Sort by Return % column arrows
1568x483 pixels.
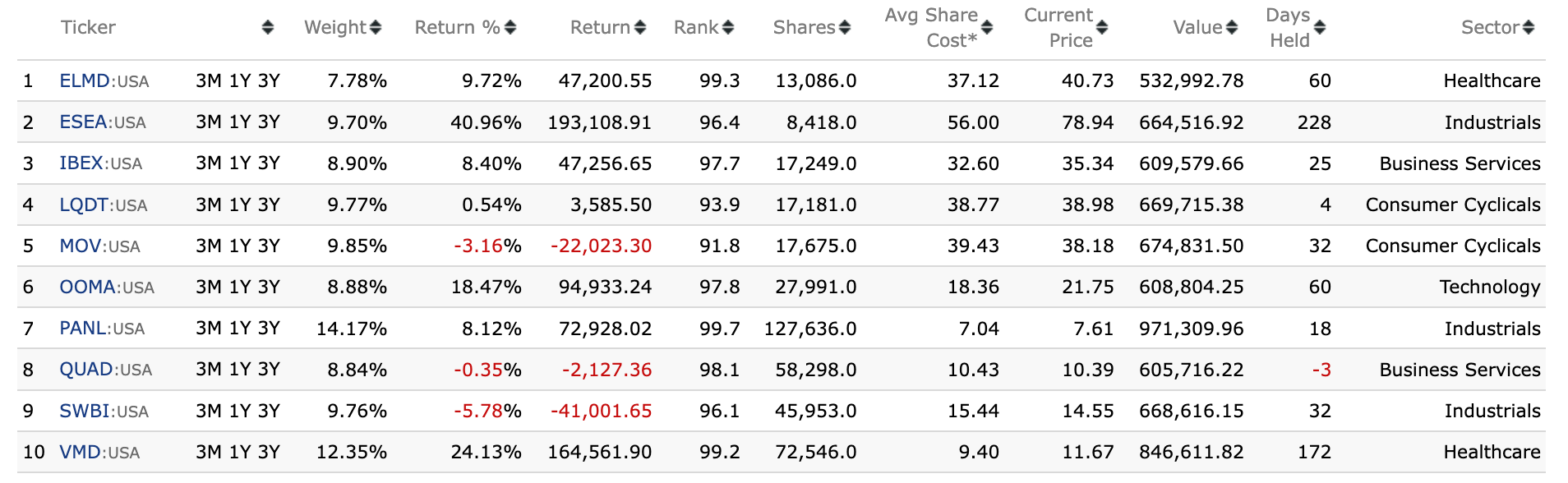[x=510, y=27]
